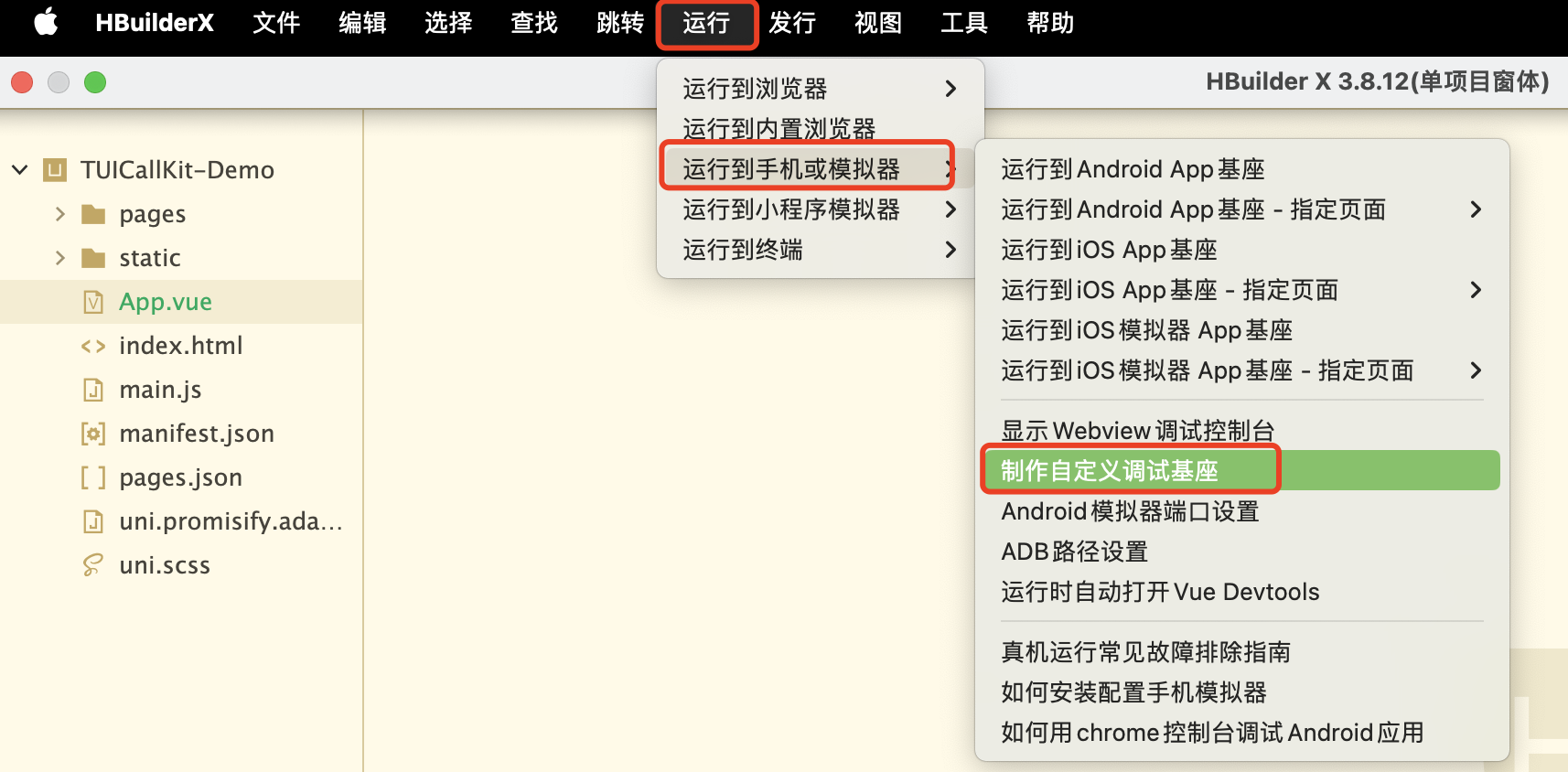Viewport: 1568px width, 772px height.
Task: Select 运行到内置浏览器 menu item
Action: tap(821, 129)
